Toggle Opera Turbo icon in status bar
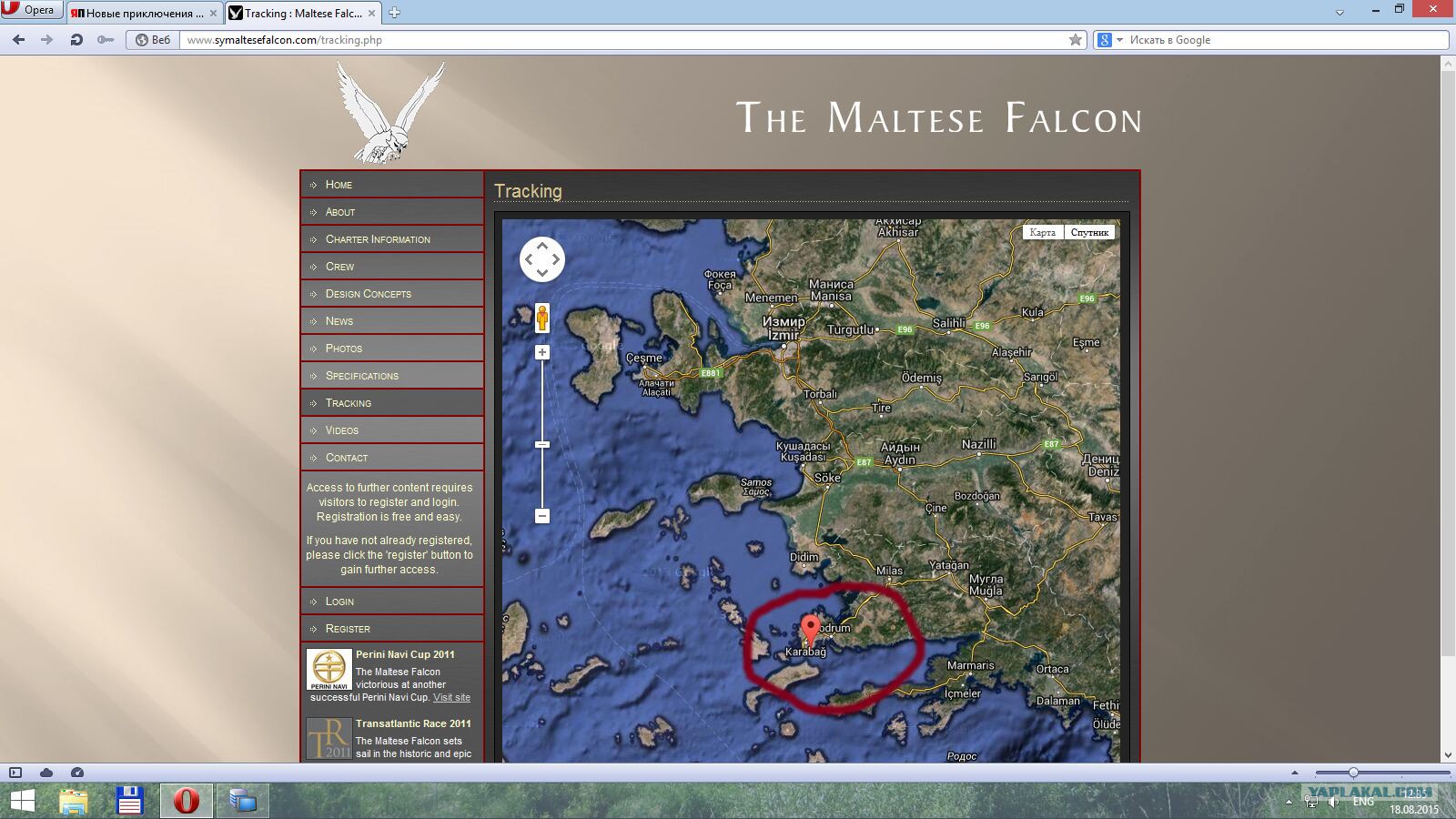 77,773
